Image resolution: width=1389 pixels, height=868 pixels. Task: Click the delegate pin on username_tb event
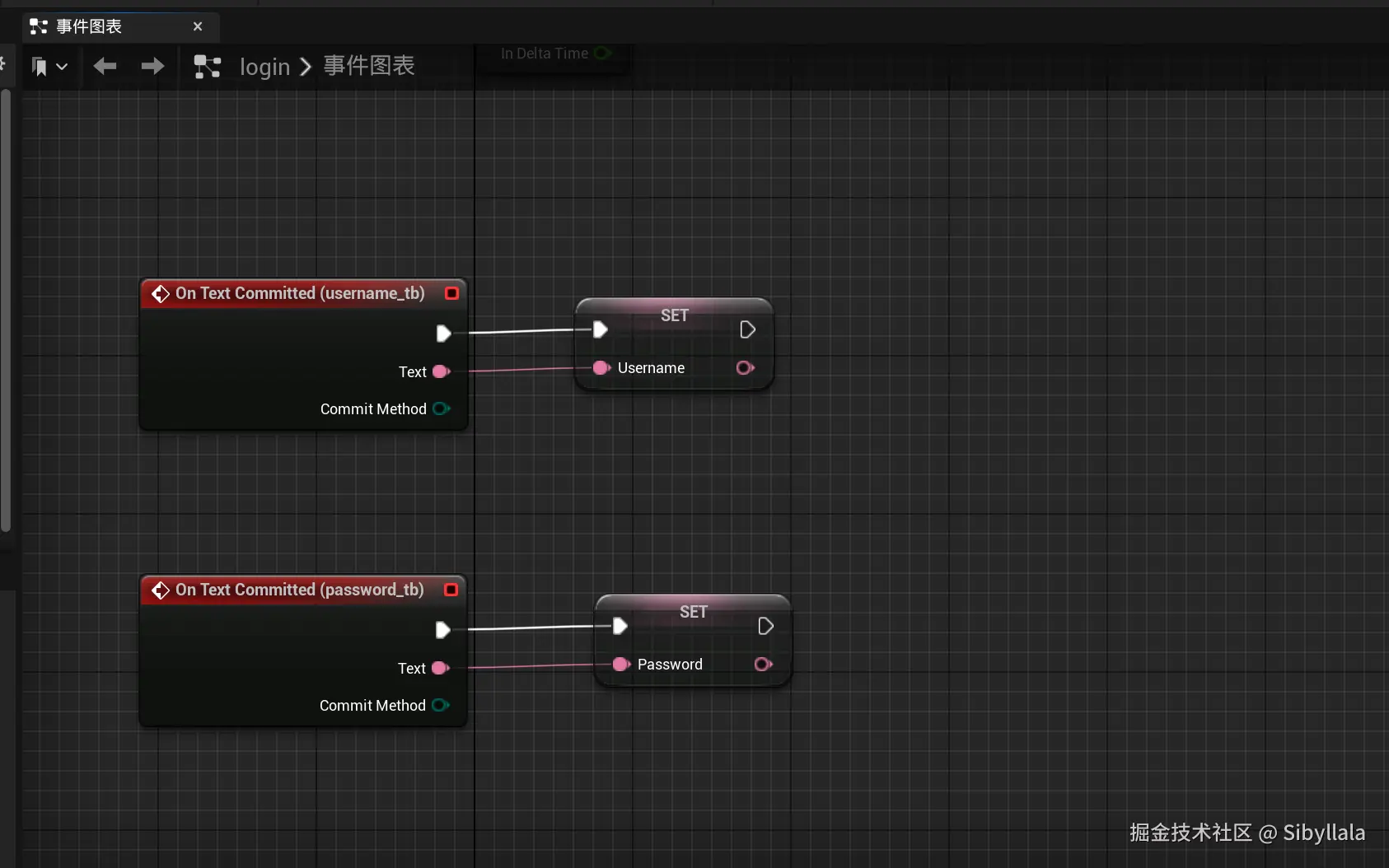[x=451, y=293]
